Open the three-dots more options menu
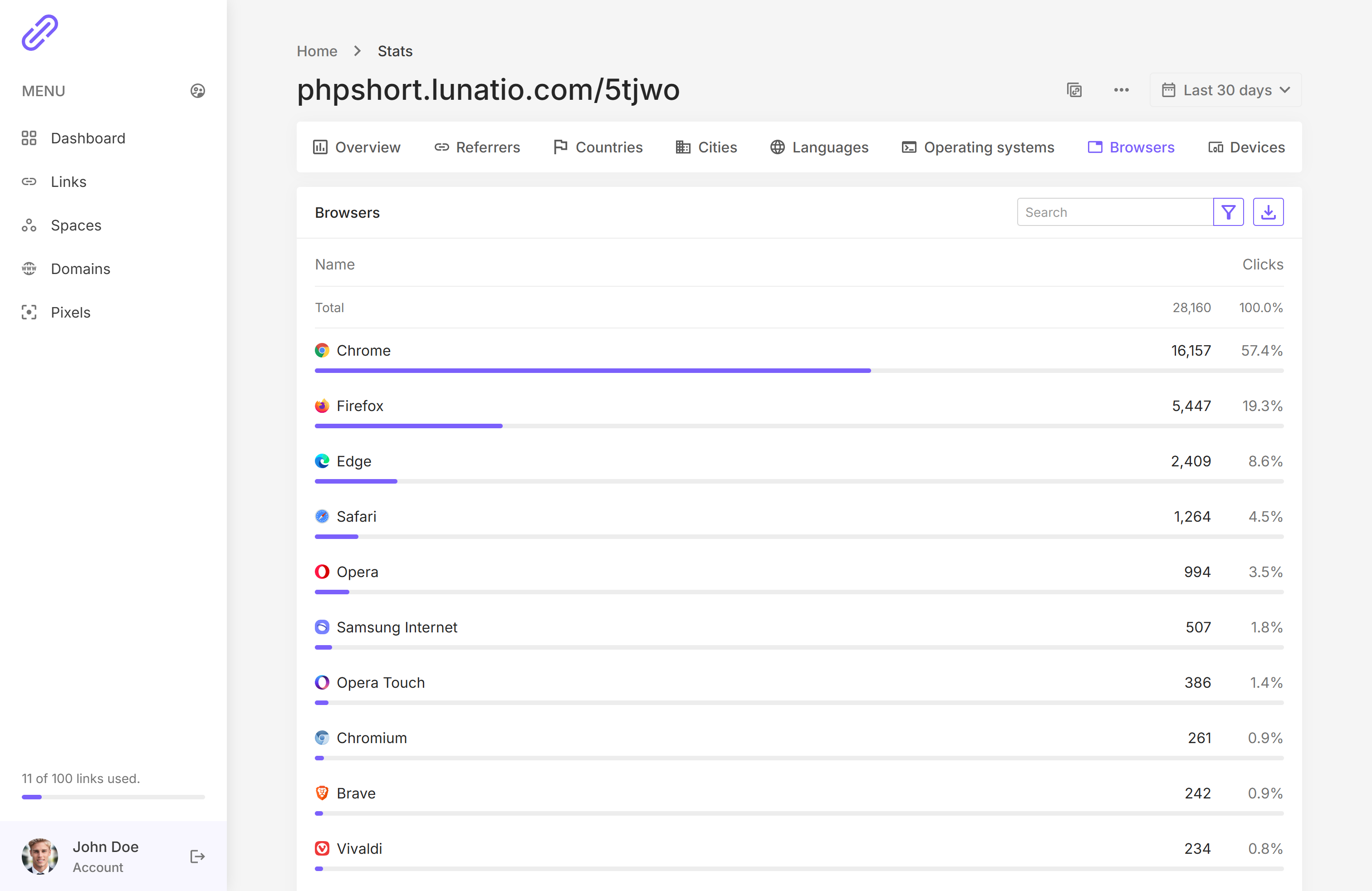Screen dimensions: 1372x891 pos(1121,90)
